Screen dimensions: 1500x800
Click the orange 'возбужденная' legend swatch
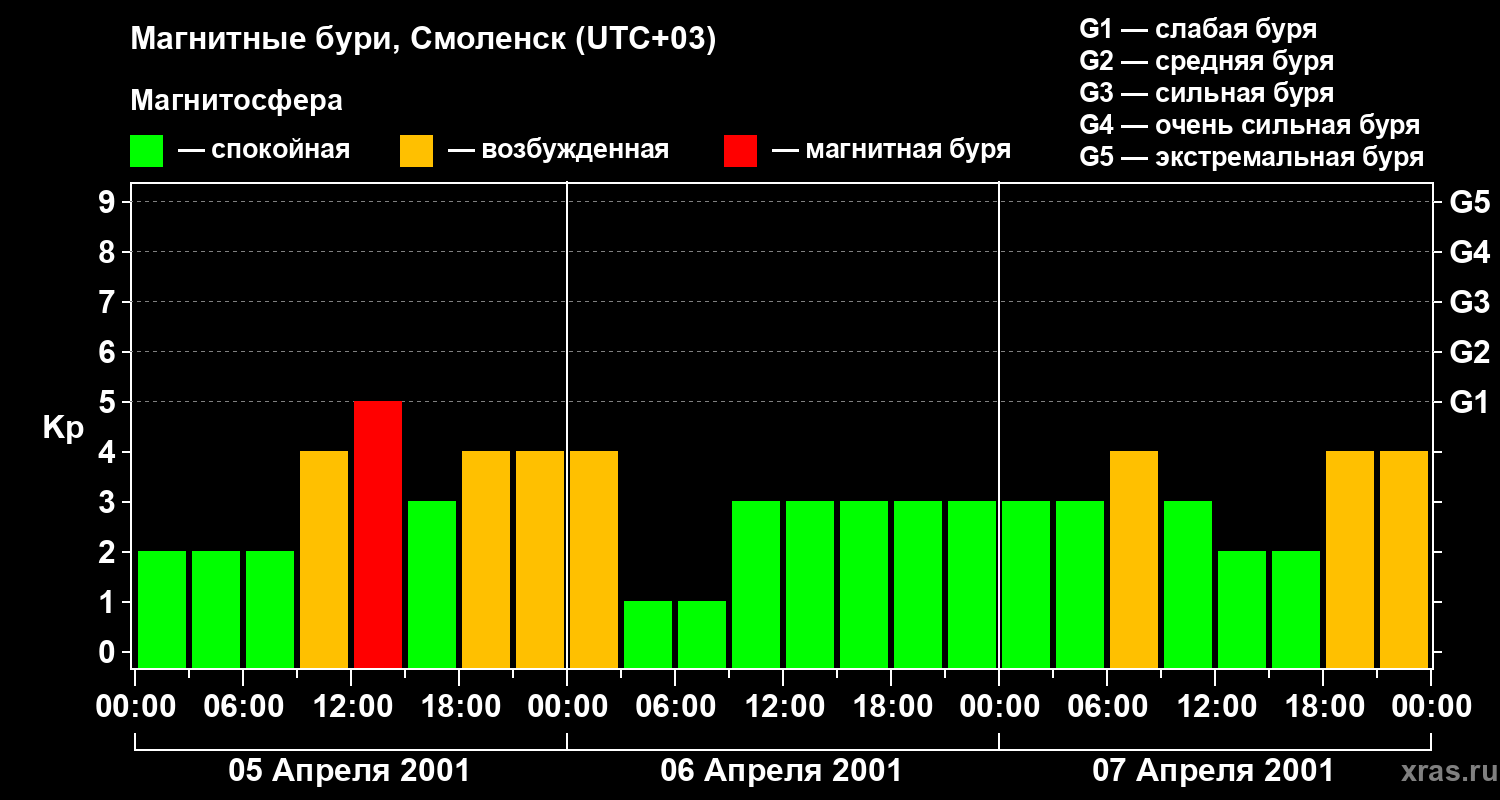click(x=417, y=151)
